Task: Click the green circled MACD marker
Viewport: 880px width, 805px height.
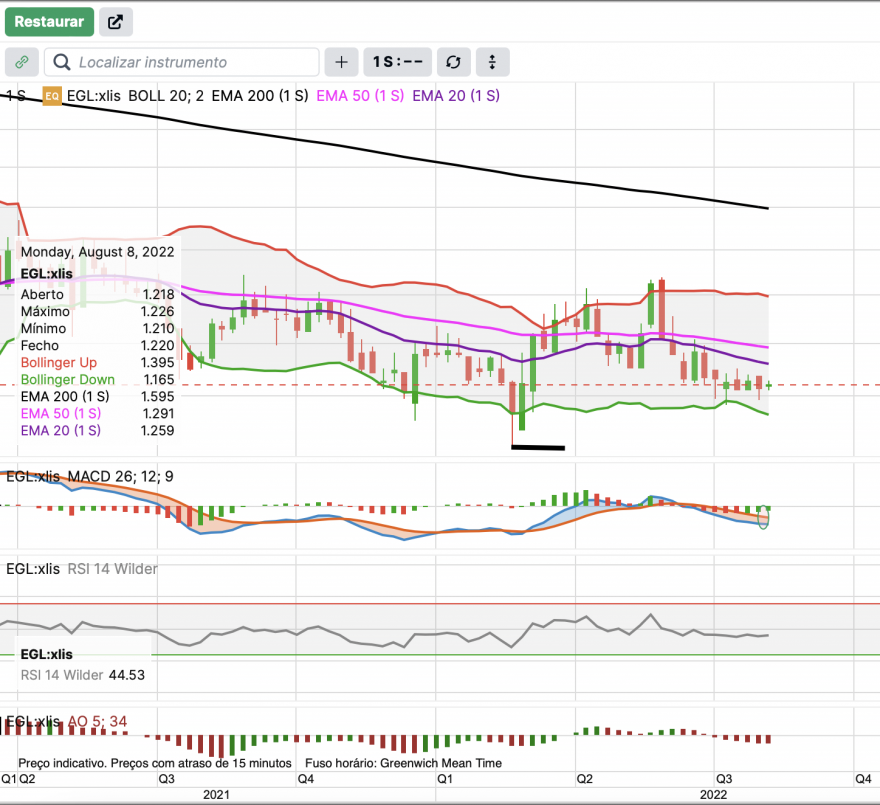Action: pyautogui.click(x=763, y=516)
